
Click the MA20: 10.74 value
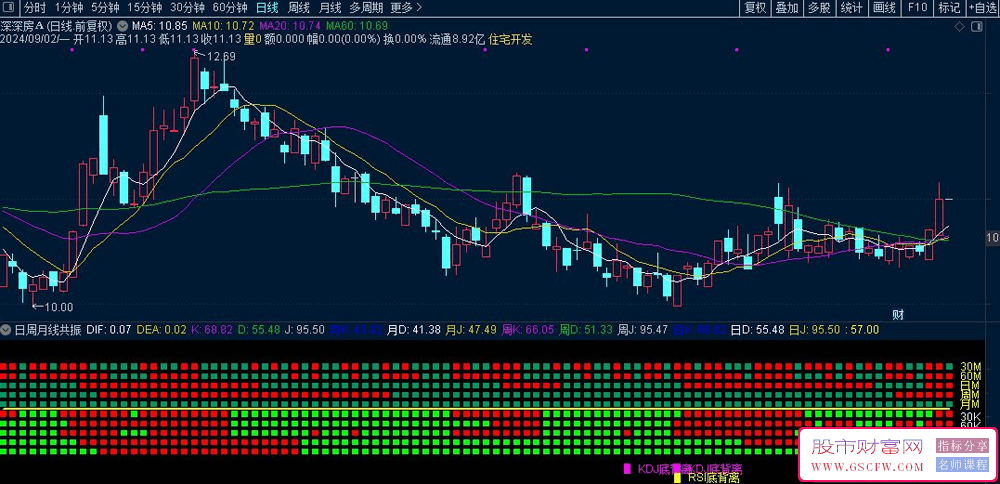(290, 27)
